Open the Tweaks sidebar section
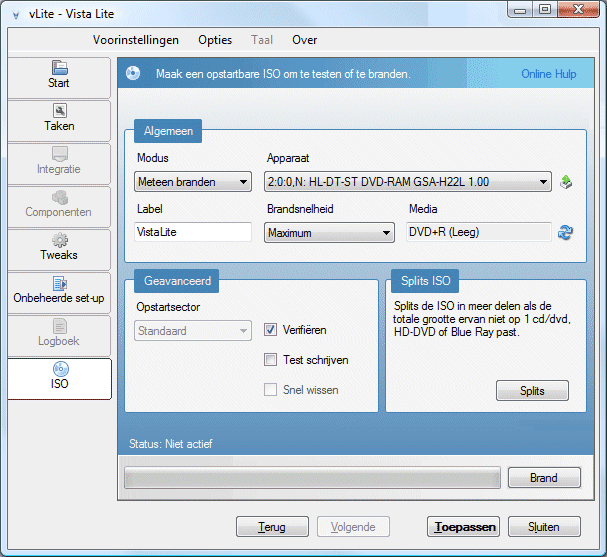The image size is (607, 557). click(59, 249)
